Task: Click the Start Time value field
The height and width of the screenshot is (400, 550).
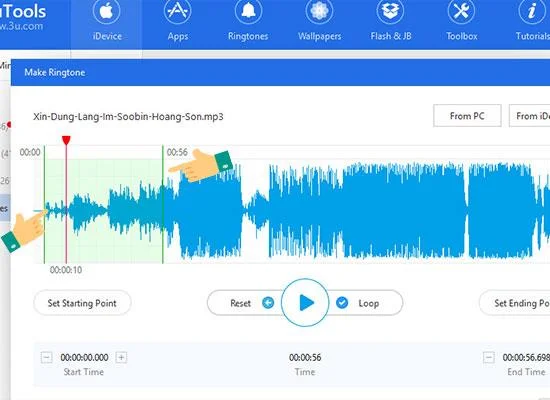Action: click(x=84, y=358)
